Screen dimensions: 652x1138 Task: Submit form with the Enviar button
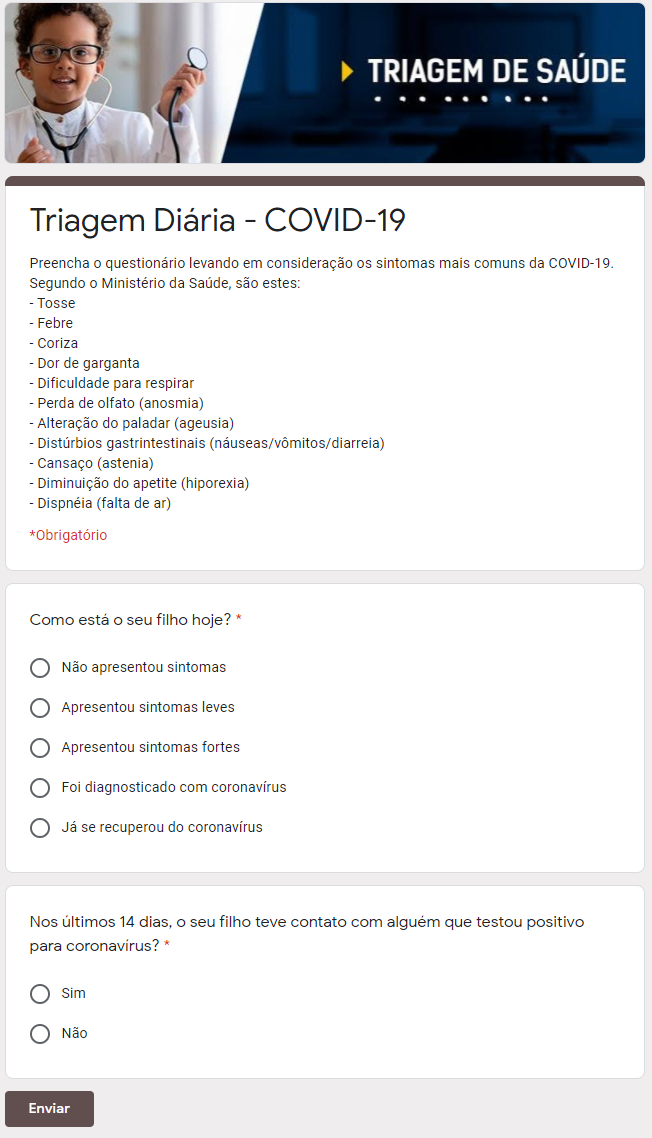(49, 1108)
